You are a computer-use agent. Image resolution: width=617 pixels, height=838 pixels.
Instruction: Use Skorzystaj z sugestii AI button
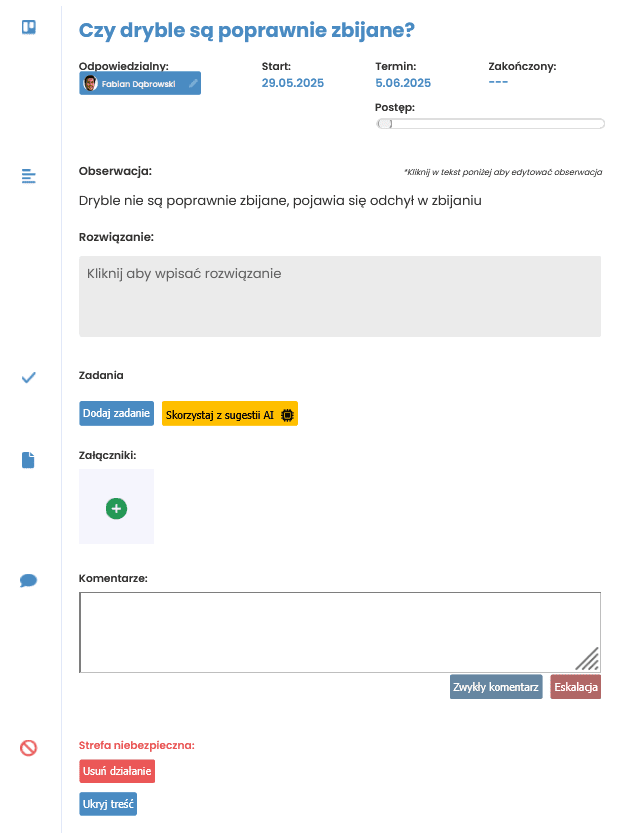[230, 414]
